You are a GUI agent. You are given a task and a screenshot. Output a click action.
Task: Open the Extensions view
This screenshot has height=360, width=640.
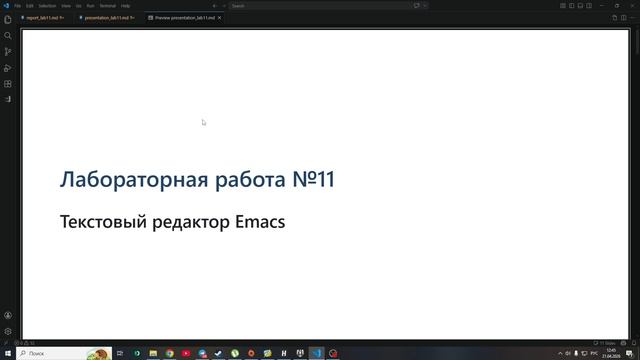[8, 84]
